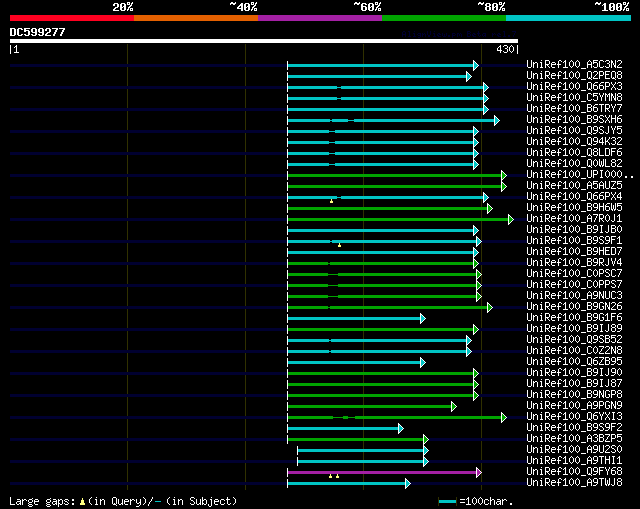The width and height of the screenshot is (640, 509).
Task: Click the cyan ~100% identity legend segment
Action: pos(569,18)
